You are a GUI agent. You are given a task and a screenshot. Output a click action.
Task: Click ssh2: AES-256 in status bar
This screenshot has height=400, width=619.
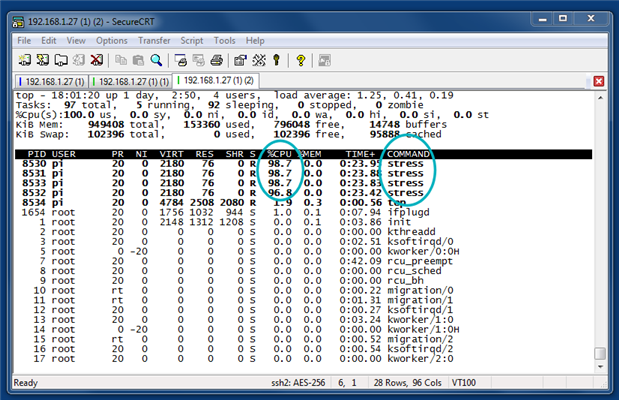coord(298,383)
